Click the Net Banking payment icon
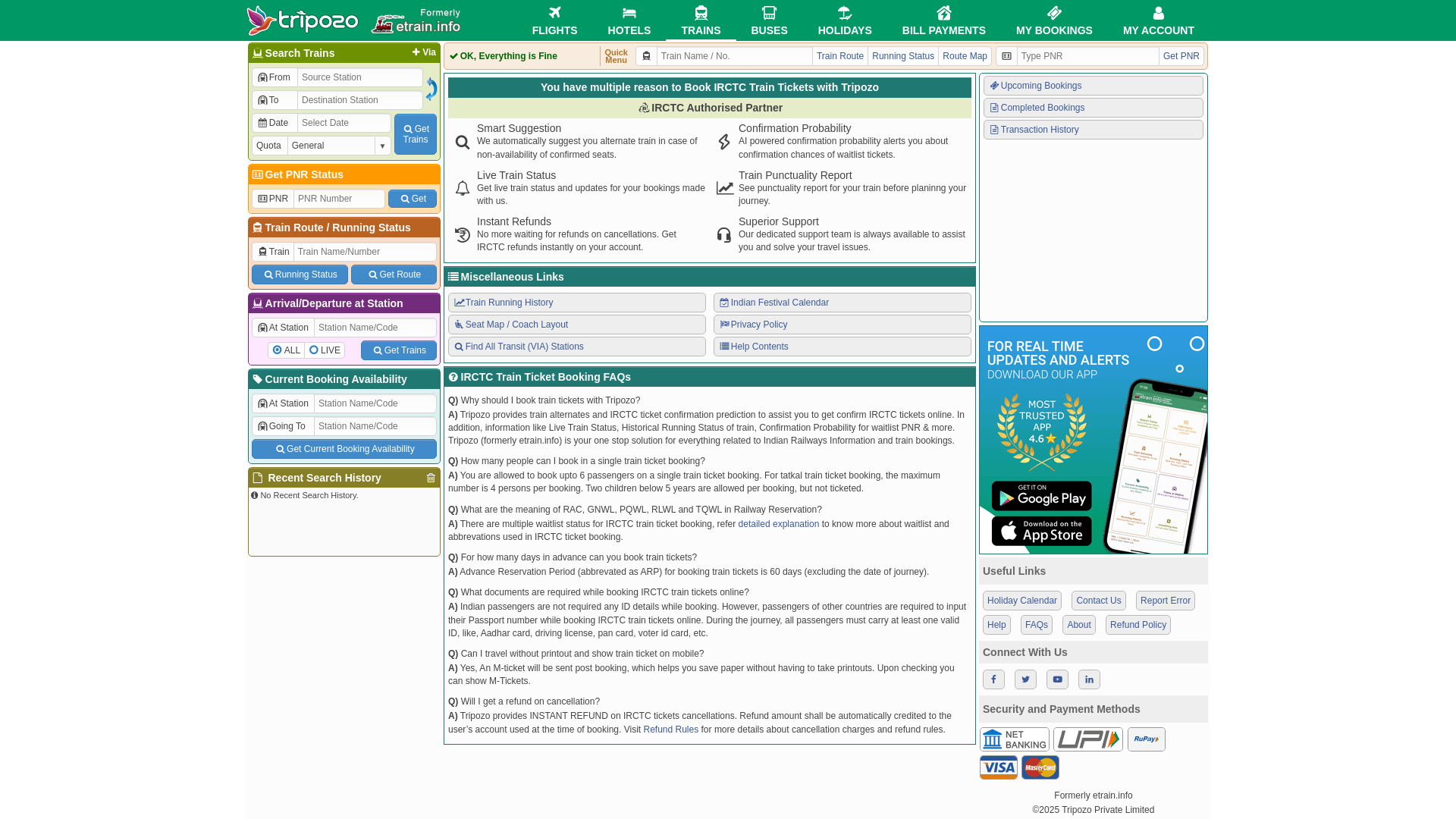Image resolution: width=1456 pixels, height=819 pixels. point(1014,739)
